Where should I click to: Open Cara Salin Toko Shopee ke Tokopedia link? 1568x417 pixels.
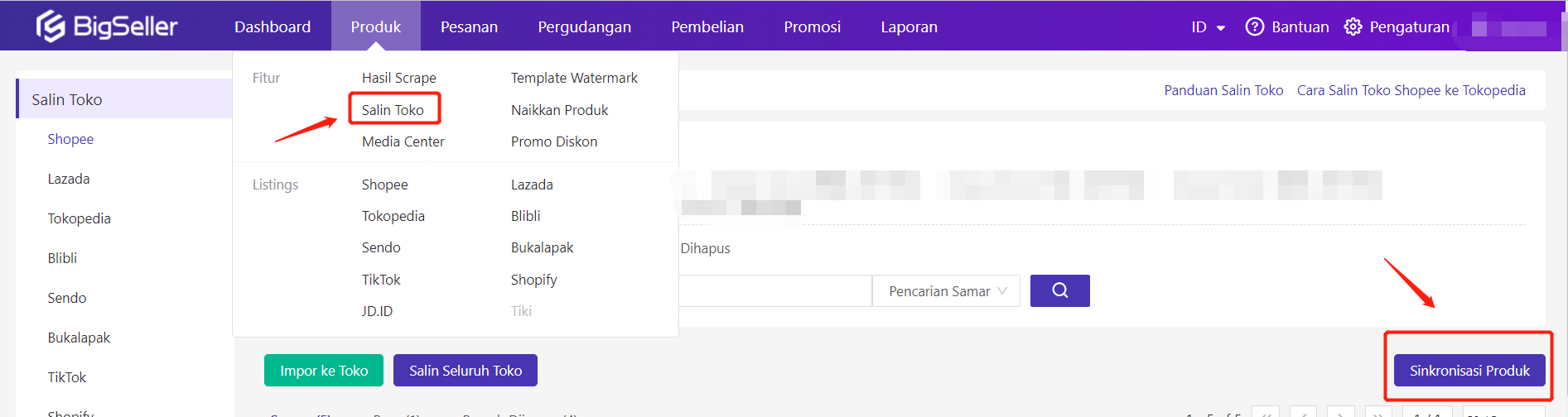coord(1411,90)
